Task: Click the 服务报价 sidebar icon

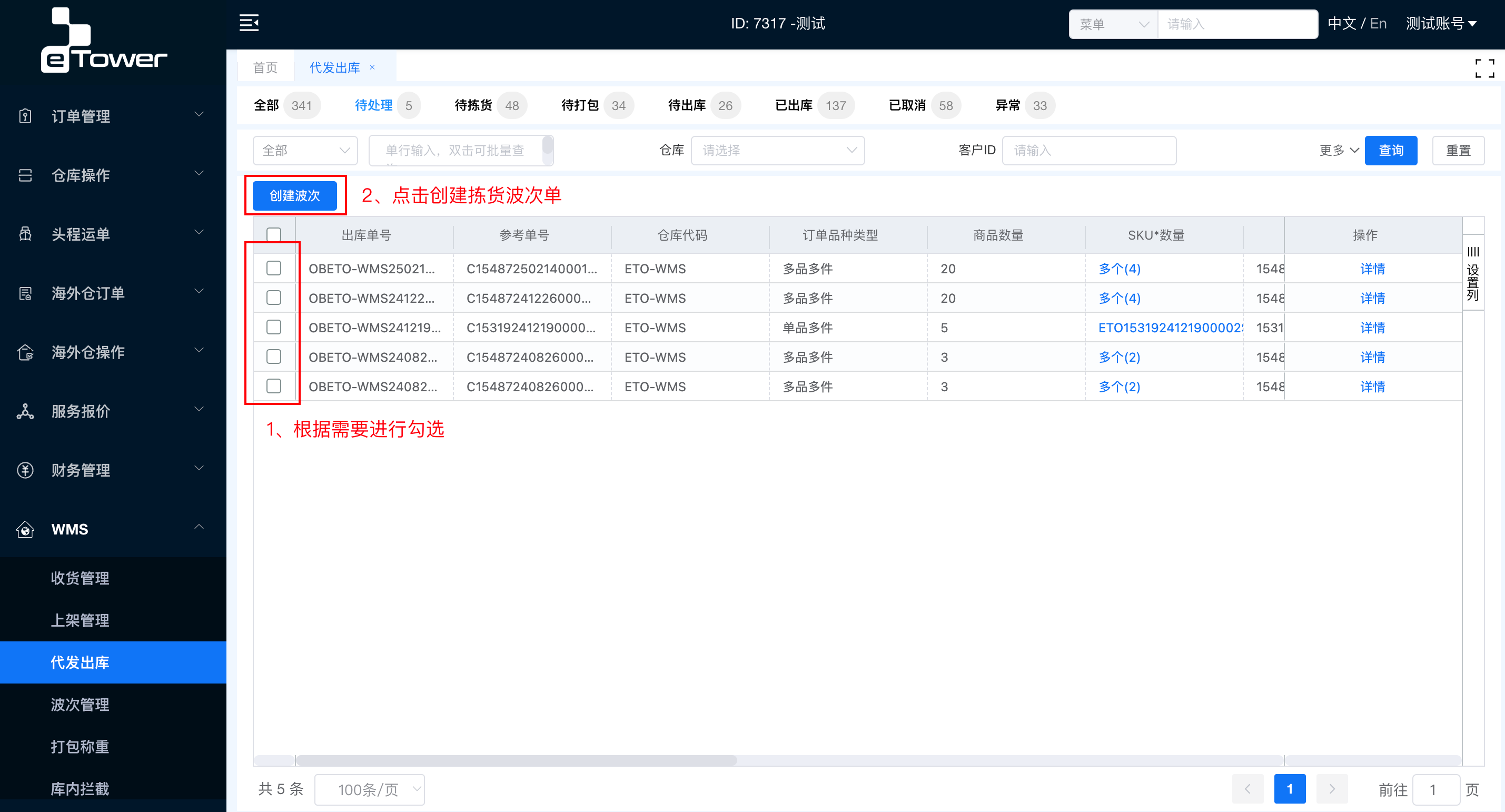Action: point(25,411)
